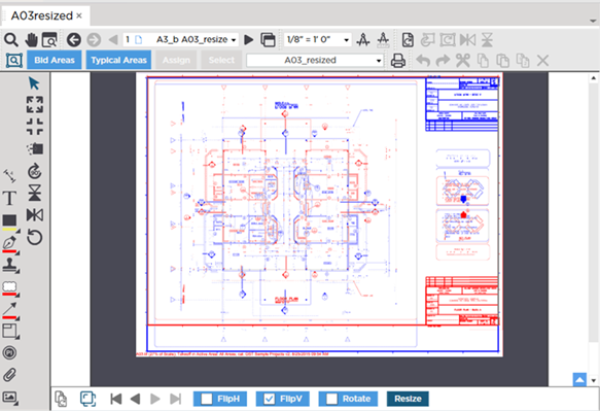Click the vertical scrollbar down arrow
This screenshot has height=411, width=600.
(593, 380)
